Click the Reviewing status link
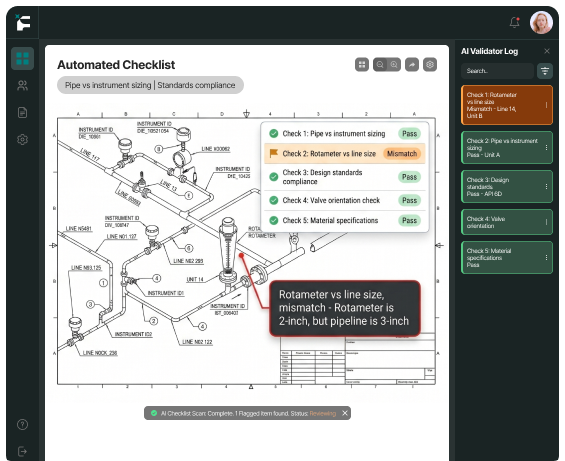 pos(322,413)
